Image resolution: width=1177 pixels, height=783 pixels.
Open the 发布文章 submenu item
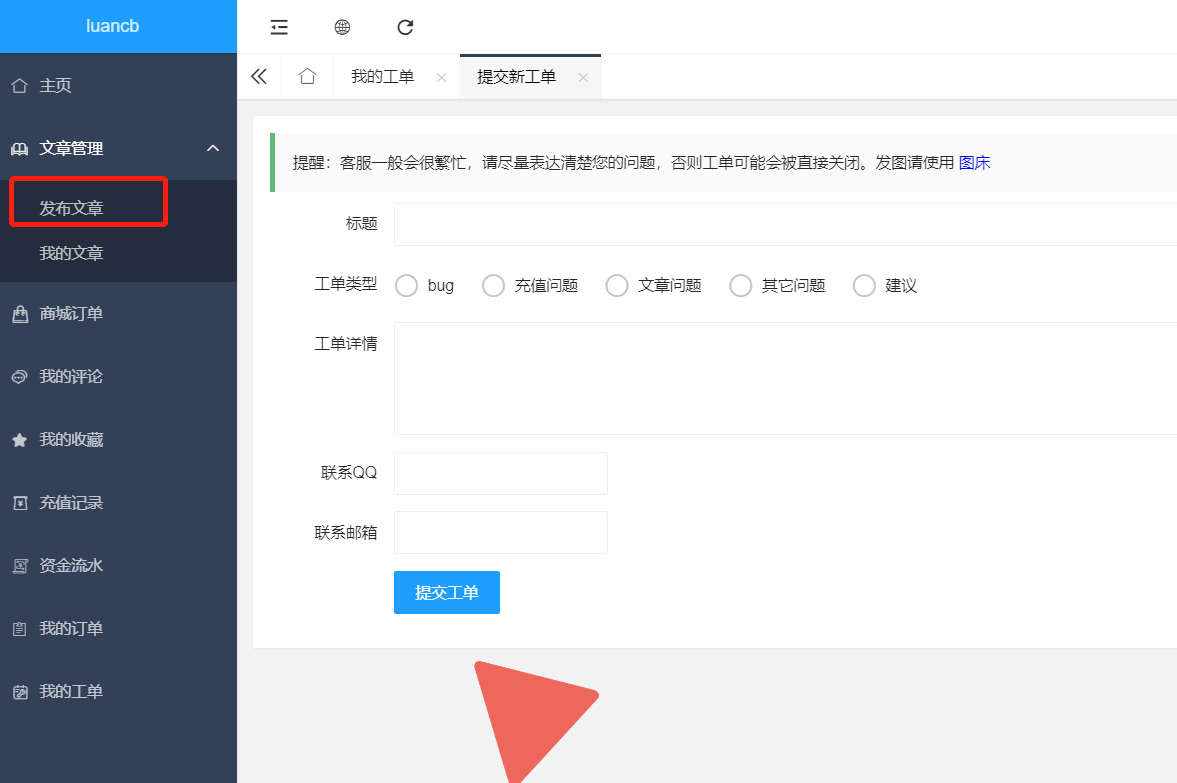click(72, 208)
